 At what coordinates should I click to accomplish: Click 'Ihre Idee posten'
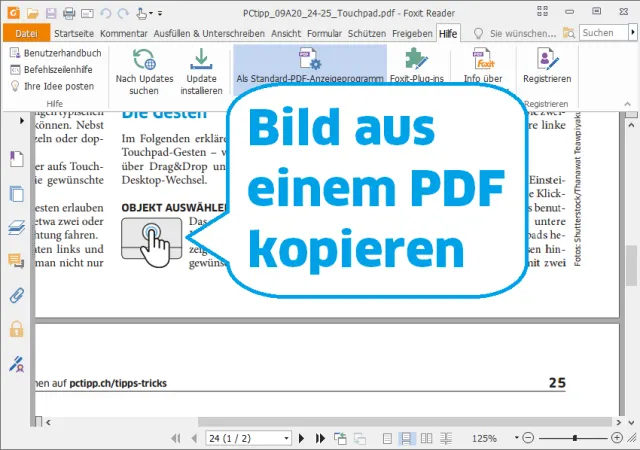pos(52,86)
